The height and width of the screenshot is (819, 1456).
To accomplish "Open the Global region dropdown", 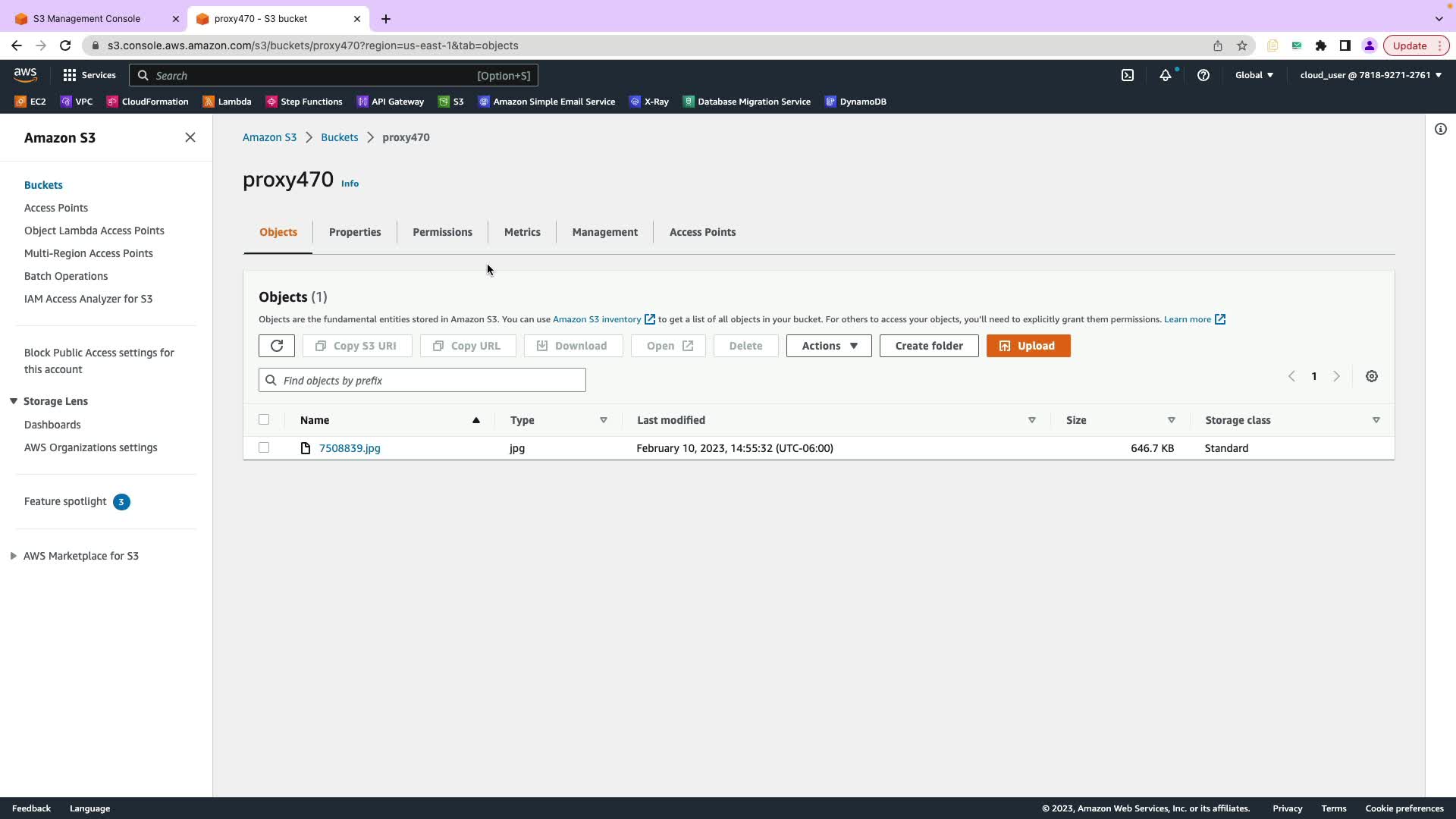I will 1254,75.
